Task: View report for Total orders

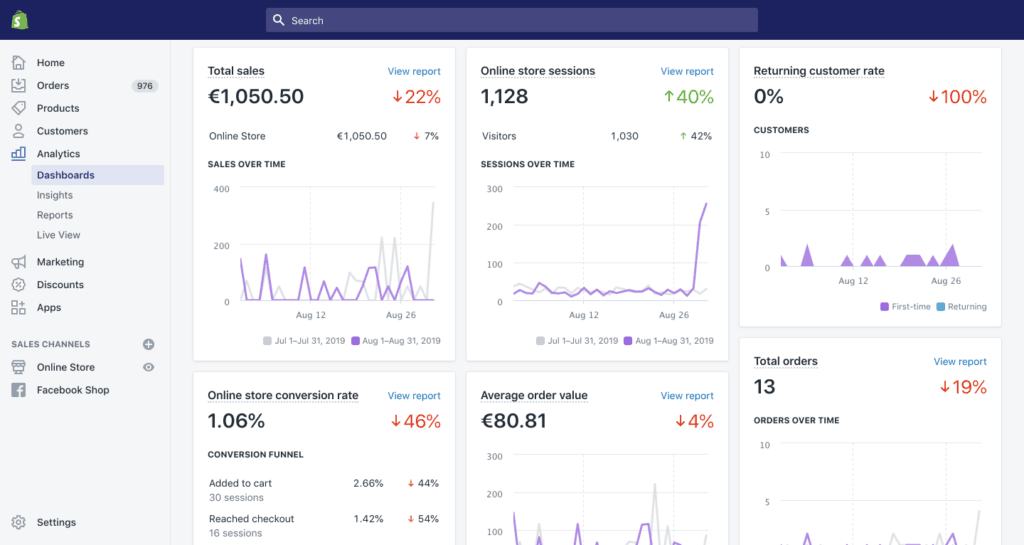Action: coord(960,362)
